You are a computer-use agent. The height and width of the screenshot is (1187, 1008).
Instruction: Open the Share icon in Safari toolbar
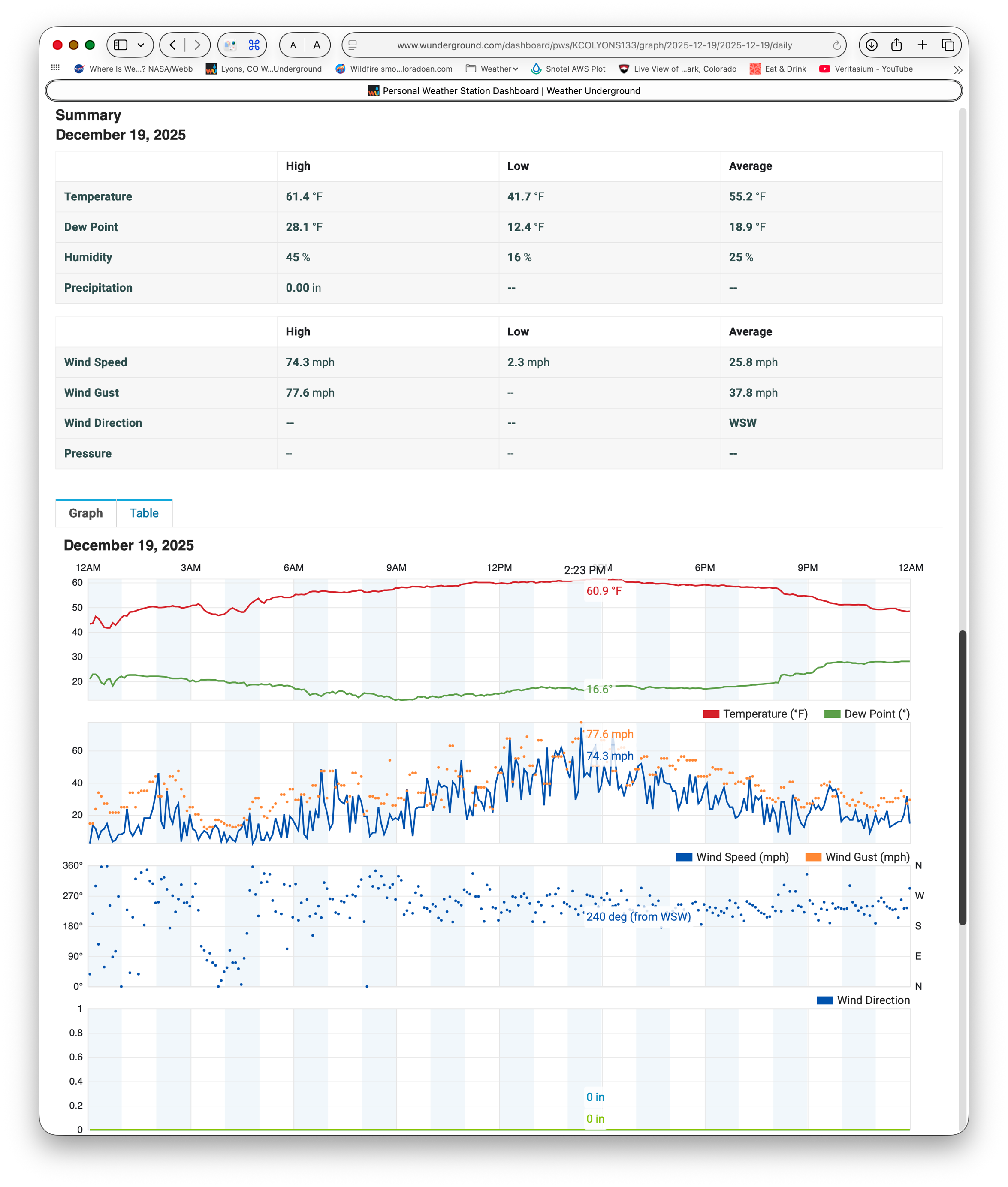(x=896, y=45)
